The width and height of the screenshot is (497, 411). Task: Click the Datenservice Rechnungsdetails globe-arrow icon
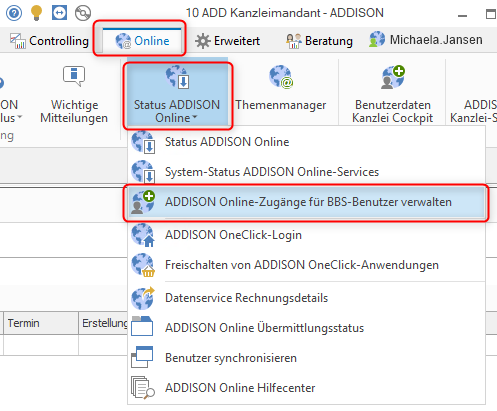click(143, 298)
